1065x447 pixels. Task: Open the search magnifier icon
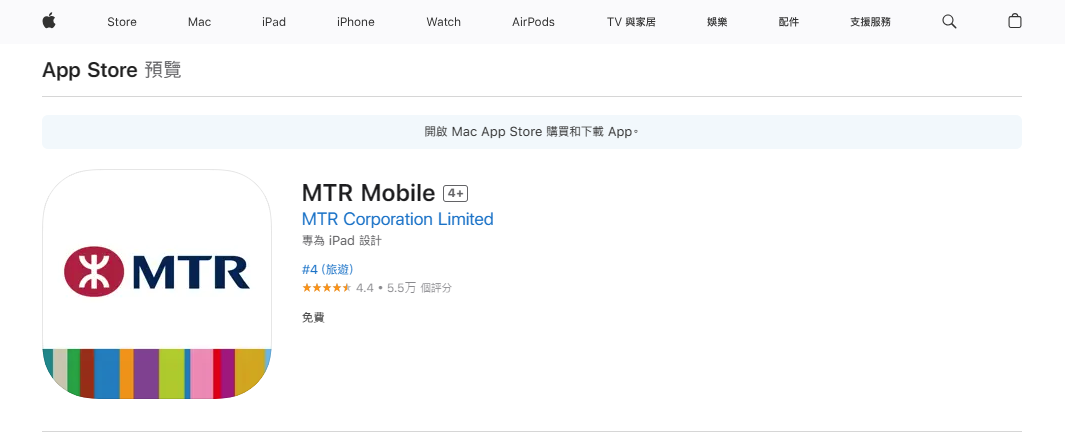949,21
